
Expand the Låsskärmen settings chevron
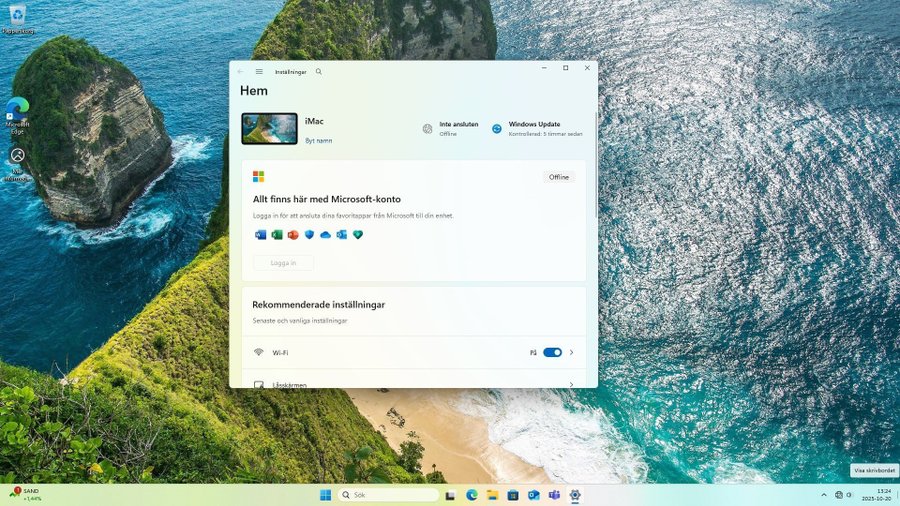572,383
